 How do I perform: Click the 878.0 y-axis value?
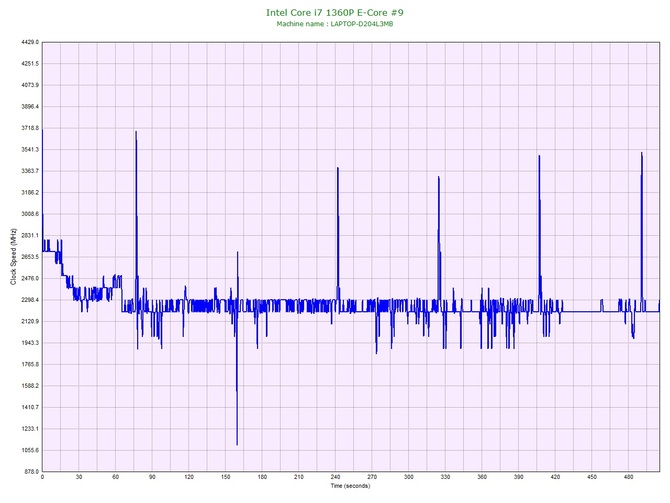point(31,472)
